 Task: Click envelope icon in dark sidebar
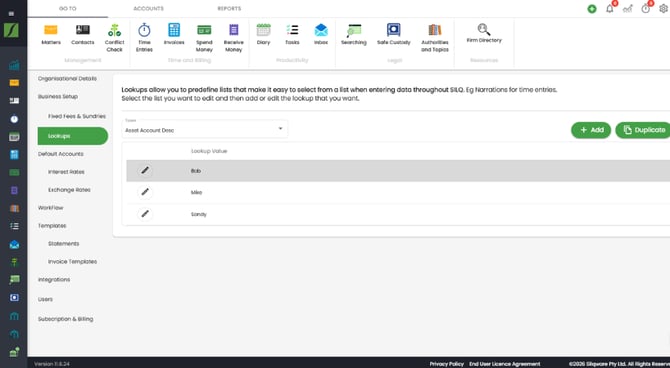[14, 244]
